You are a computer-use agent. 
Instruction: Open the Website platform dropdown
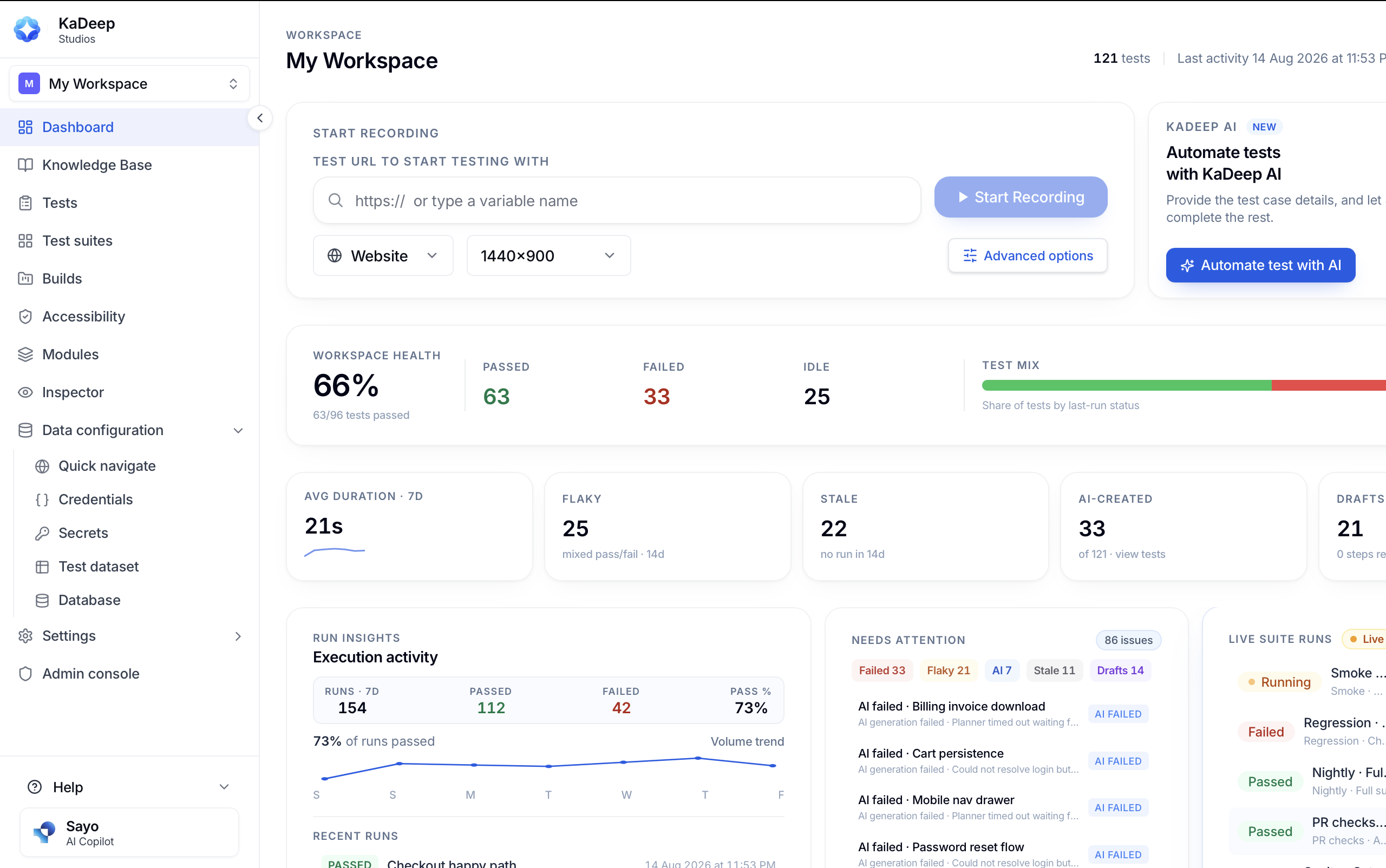click(383, 255)
